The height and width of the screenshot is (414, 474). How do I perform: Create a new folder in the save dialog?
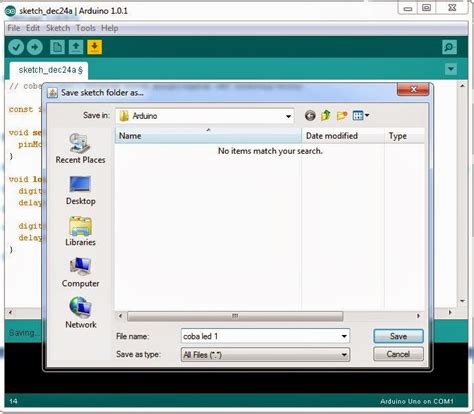342,116
